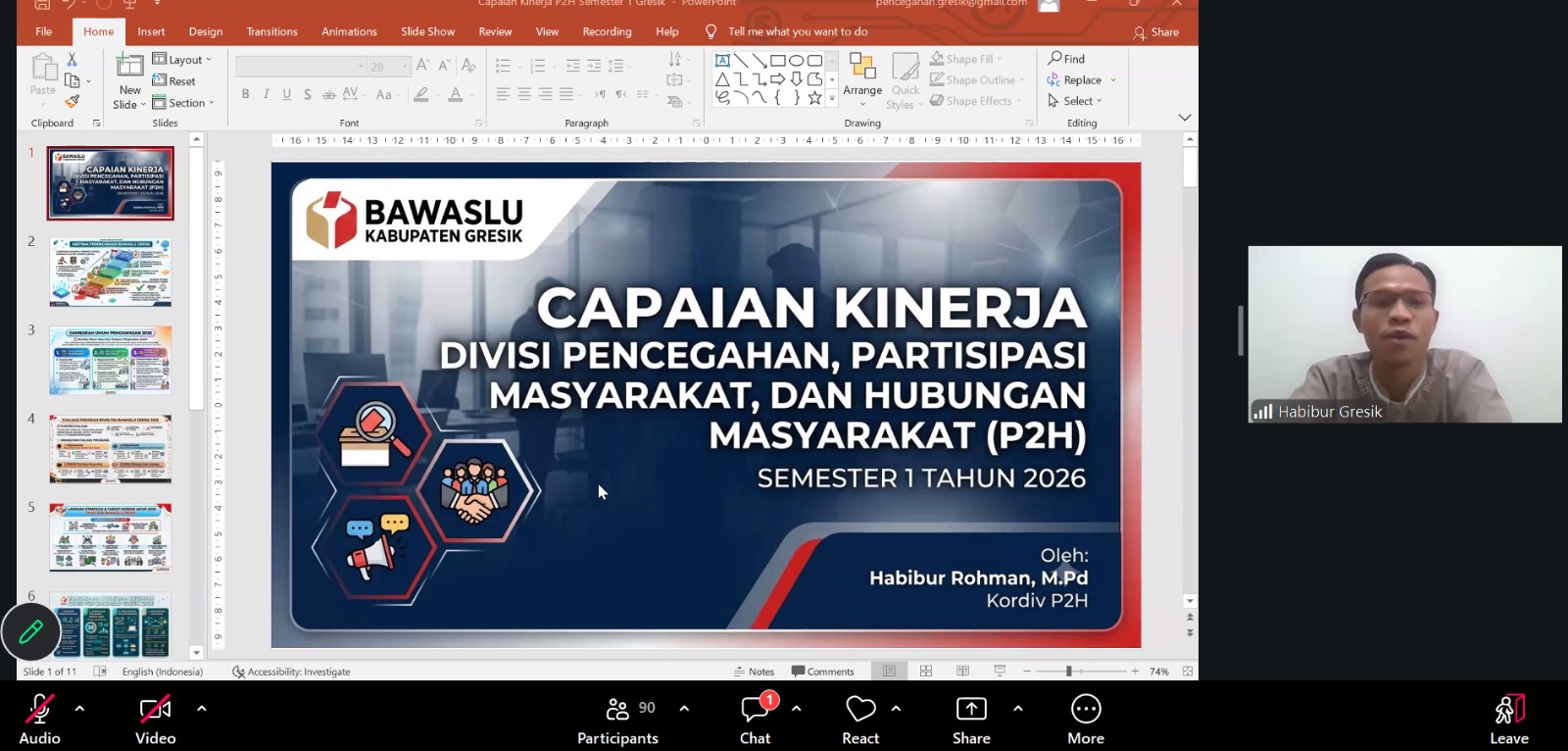
Task: Open the Shape Outline dropdown
Action: [976, 80]
